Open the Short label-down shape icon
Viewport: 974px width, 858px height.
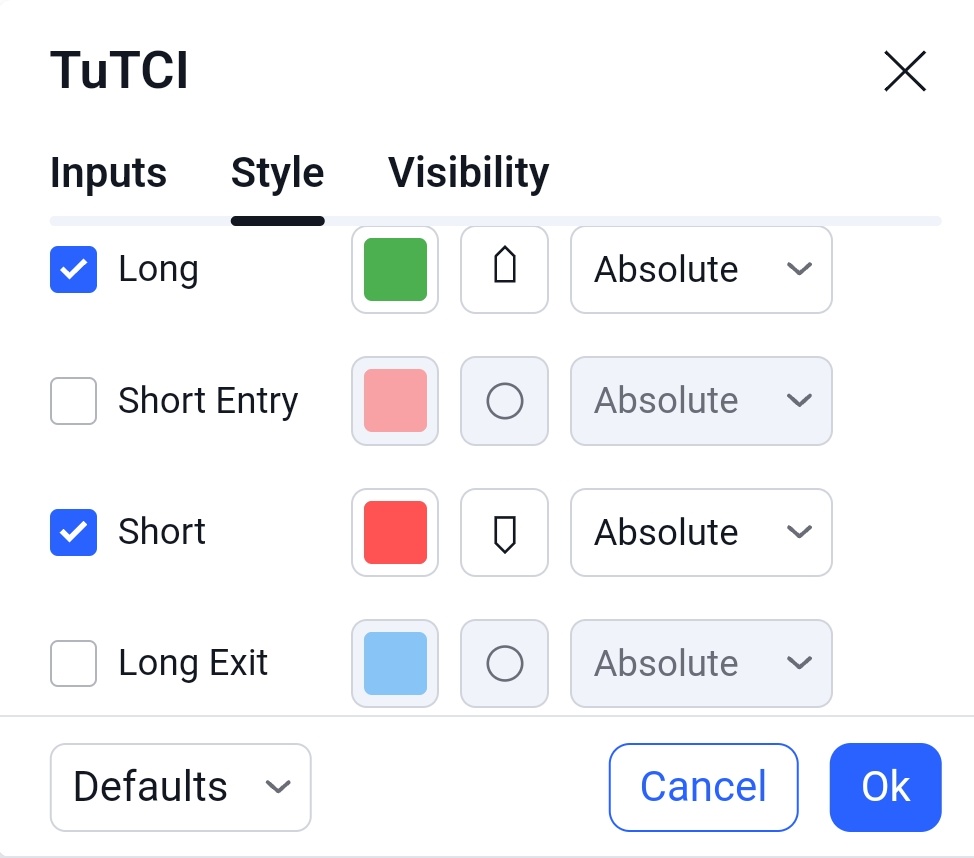tap(504, 532)
